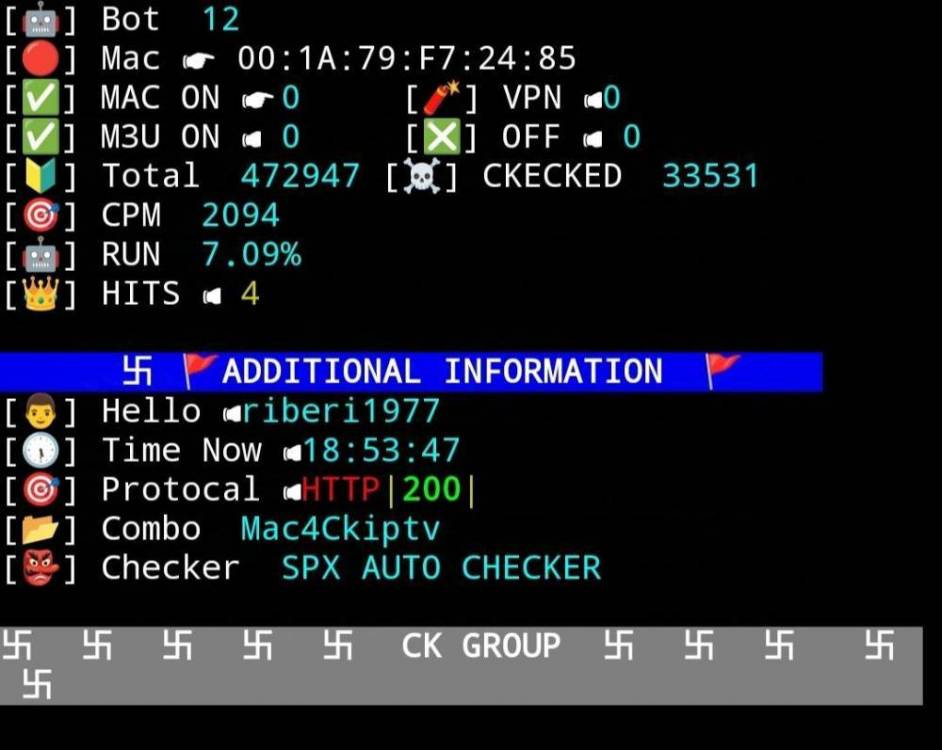
Task: Click the robot icon in the RUN row
Action: (41, 255)
